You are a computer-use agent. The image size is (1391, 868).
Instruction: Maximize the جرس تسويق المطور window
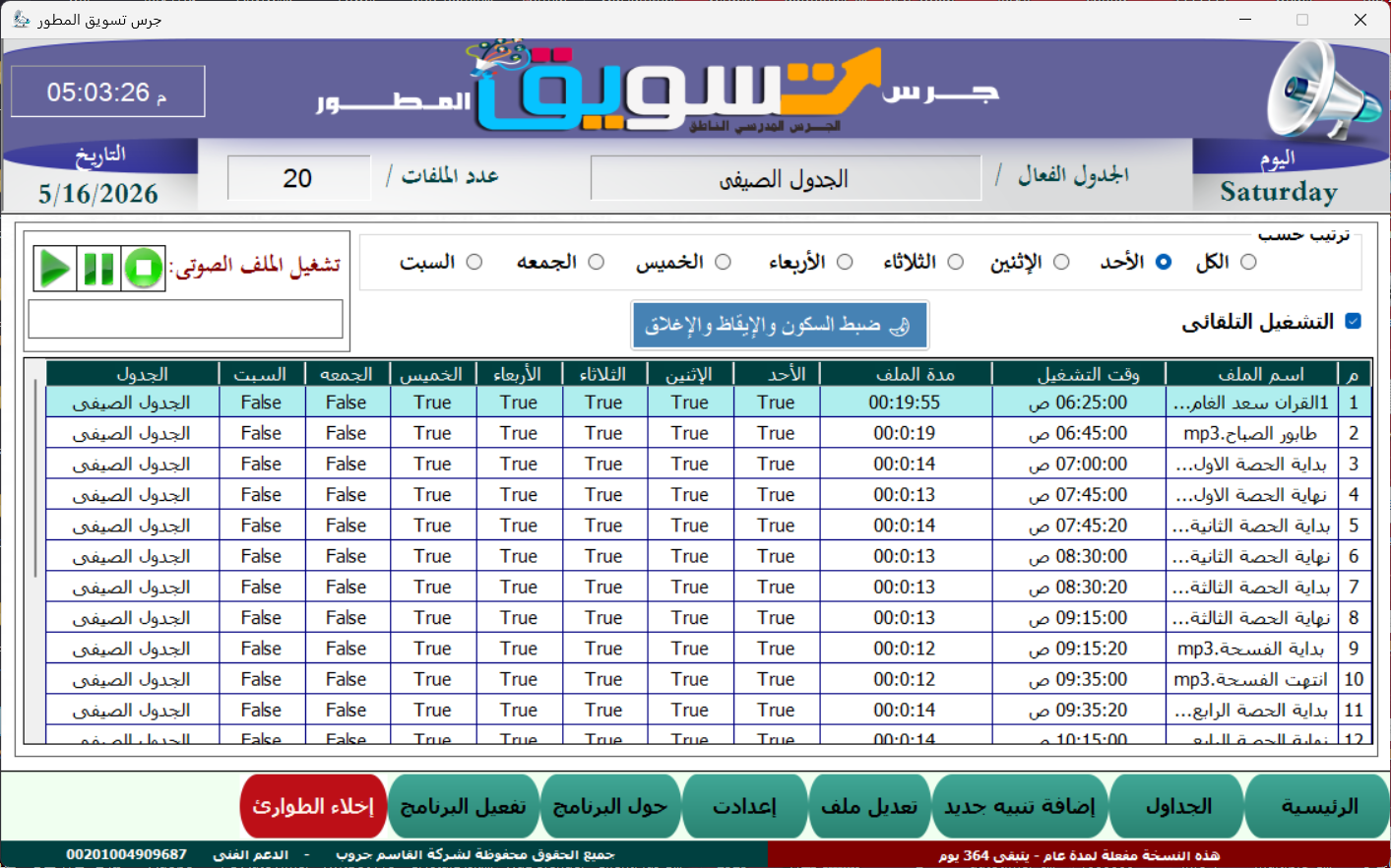click(x=1302, y=20)
